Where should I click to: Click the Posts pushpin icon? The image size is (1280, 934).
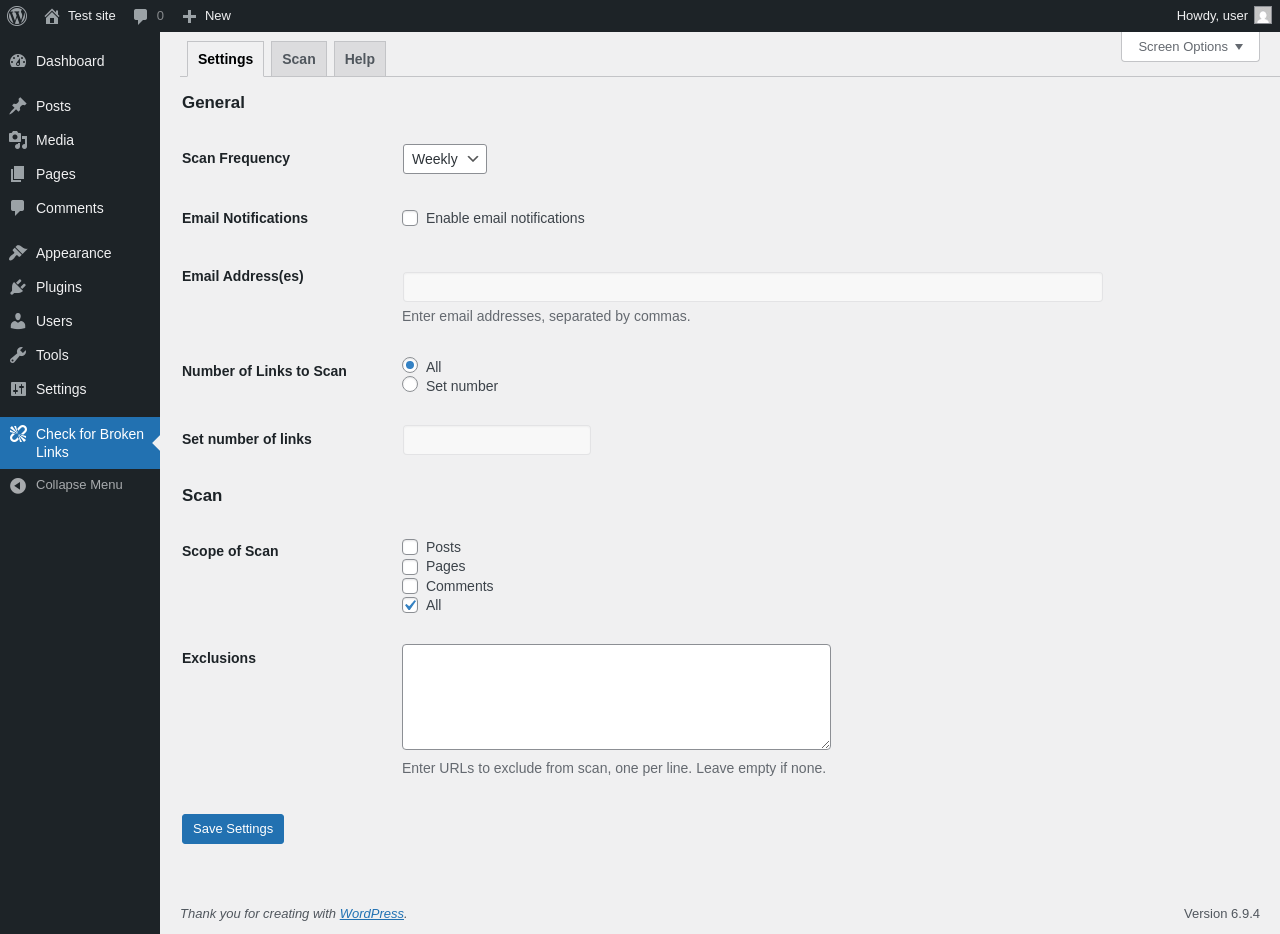point(18,106)
